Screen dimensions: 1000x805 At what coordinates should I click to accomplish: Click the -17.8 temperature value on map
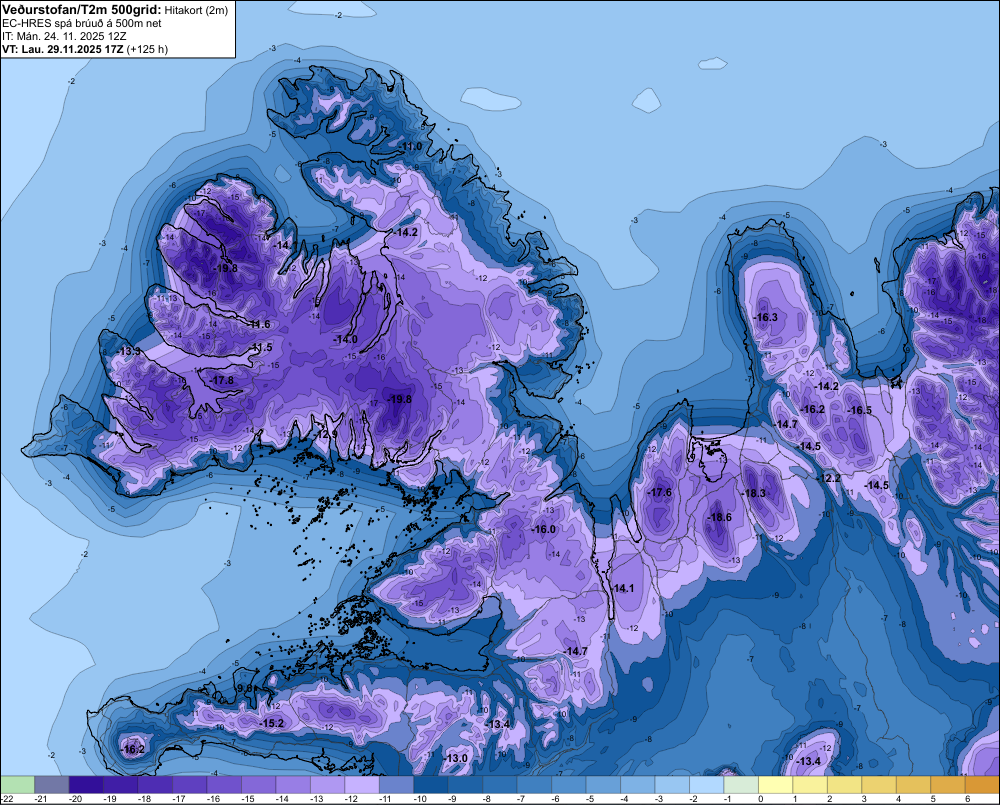[x=221, y=380]
